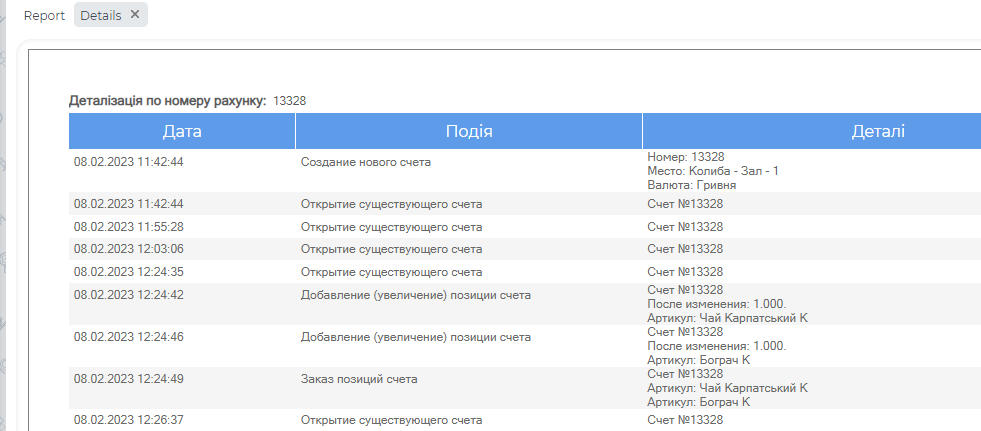Click the Подія column header
The image size is (981, 431).
click(x=468, y=131)
